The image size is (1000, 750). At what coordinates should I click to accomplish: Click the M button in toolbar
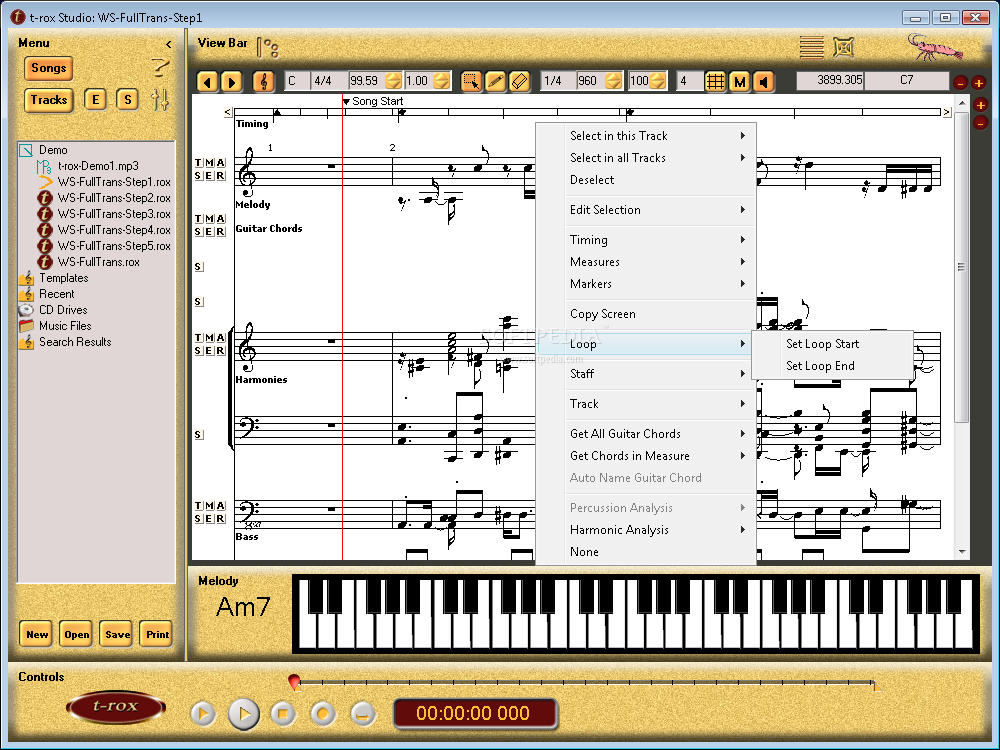click(x=739, y=81)
